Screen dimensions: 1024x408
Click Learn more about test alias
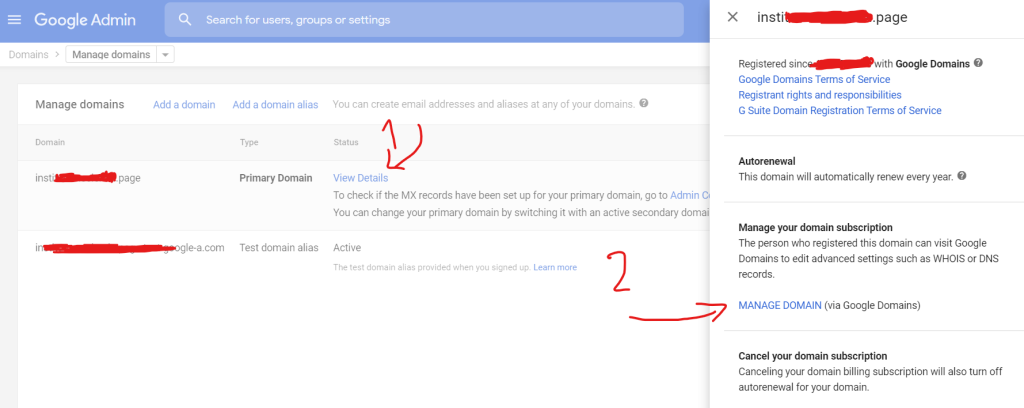555,267
